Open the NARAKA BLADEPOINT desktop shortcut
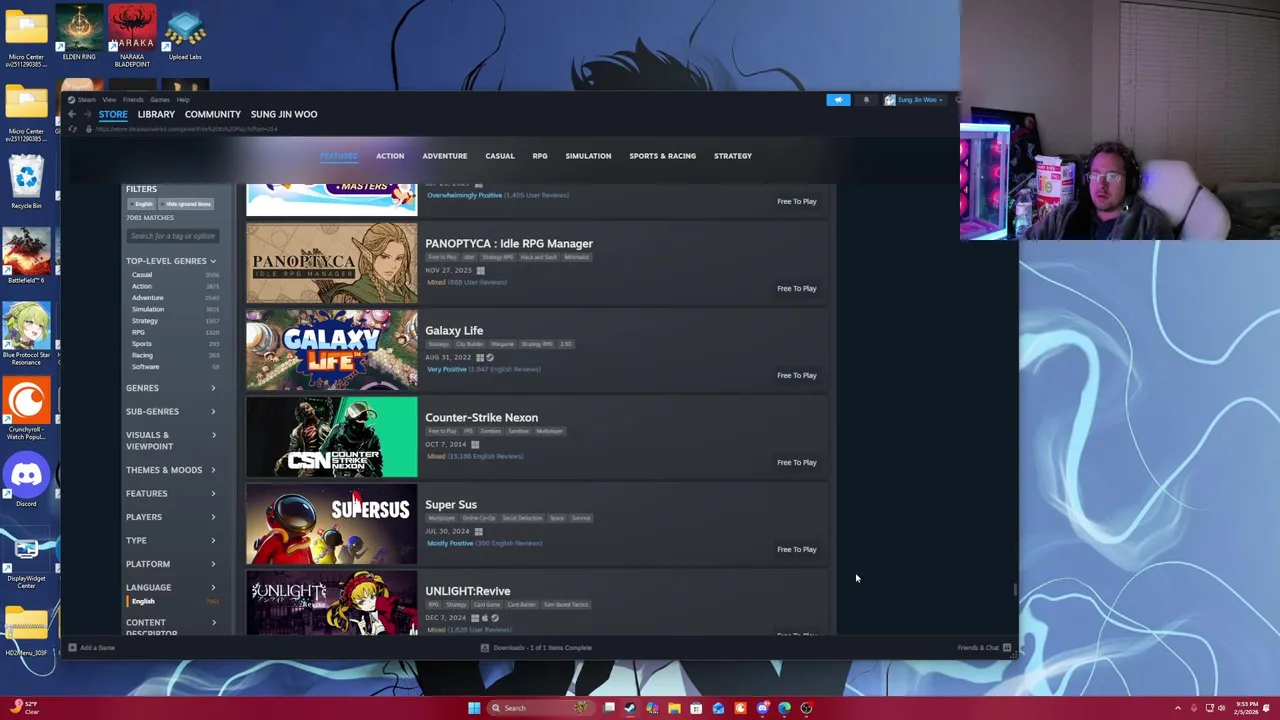 (x=132, y=35)
